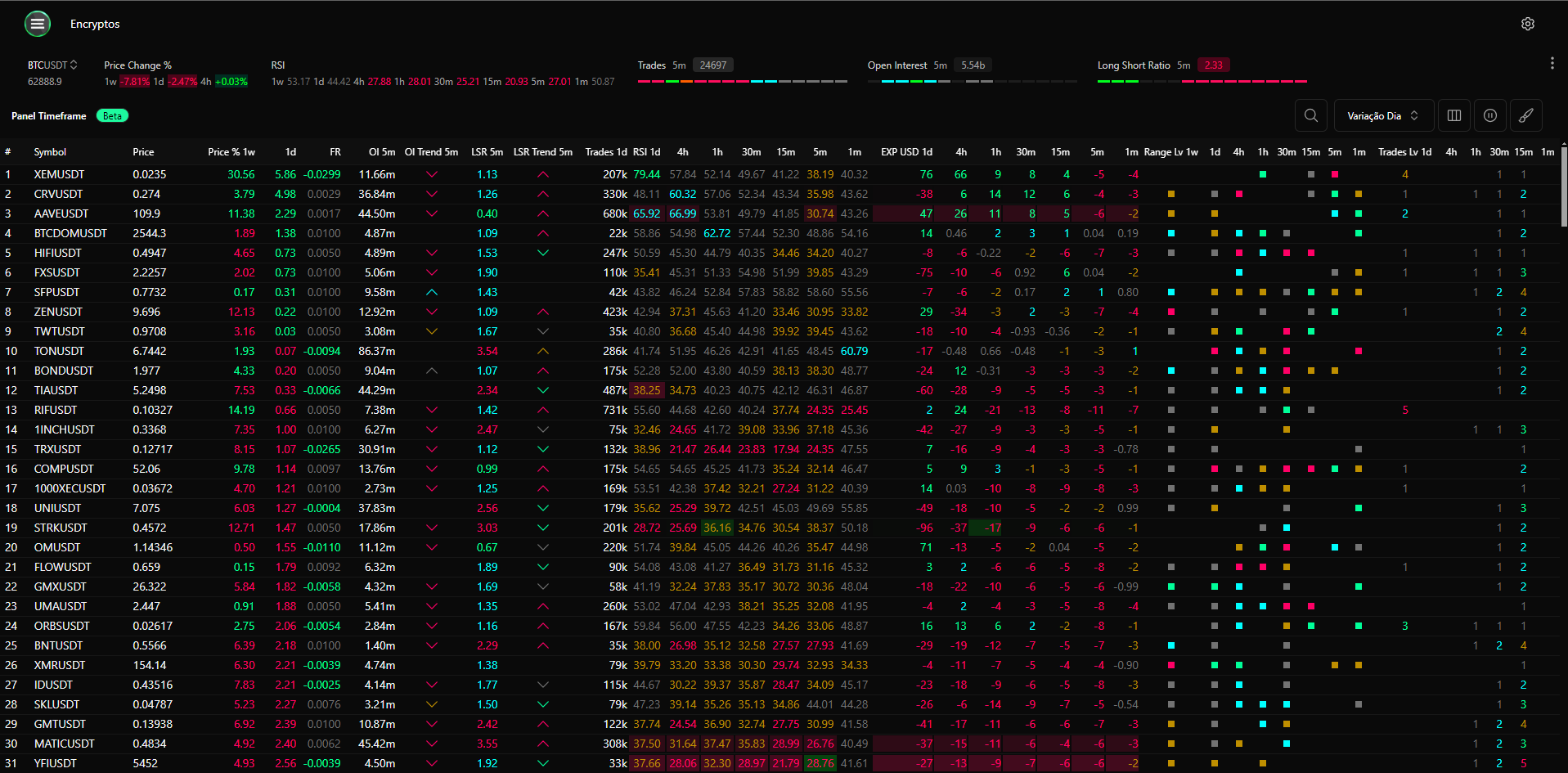The image size is (1568, 773).
Task: Open the AAVEUSDT symbol row
Action: pyautogui.click(x=61, y=213)
